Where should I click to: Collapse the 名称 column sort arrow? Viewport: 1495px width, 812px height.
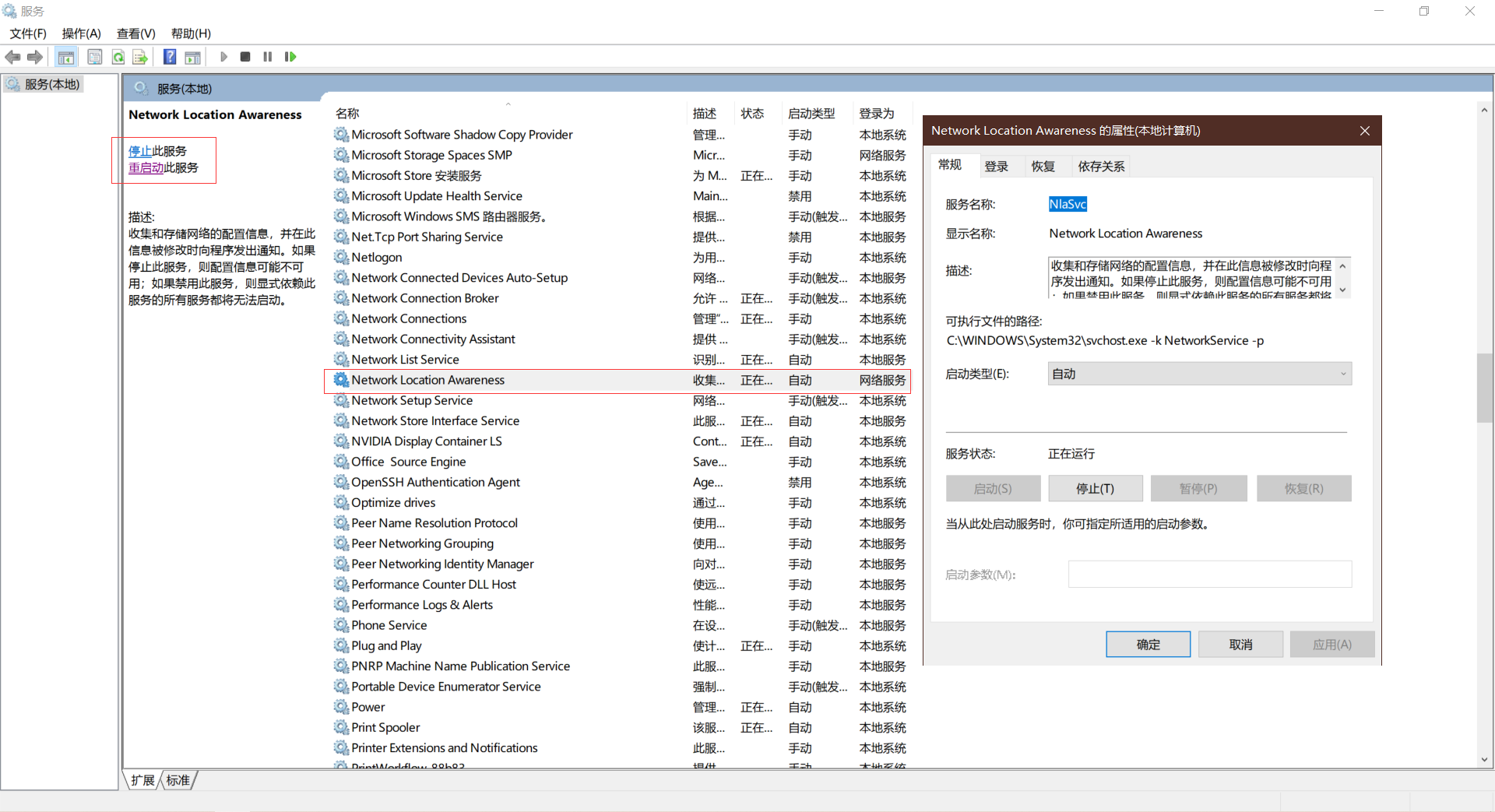[509, 104]
